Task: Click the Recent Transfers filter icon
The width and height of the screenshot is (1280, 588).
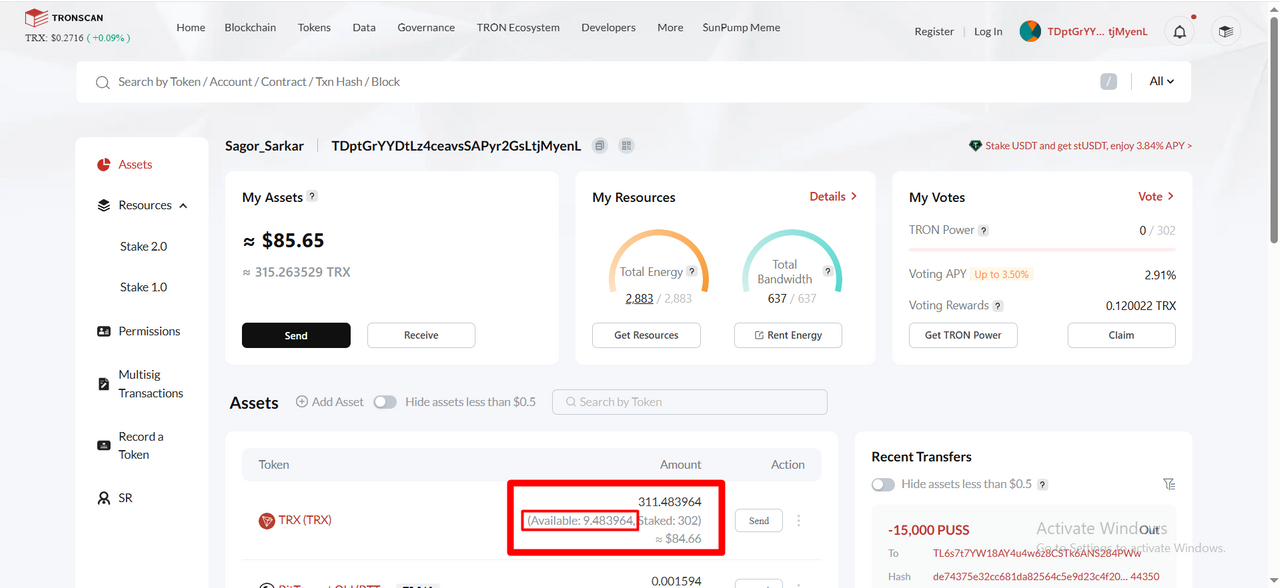Action: 1169,484
